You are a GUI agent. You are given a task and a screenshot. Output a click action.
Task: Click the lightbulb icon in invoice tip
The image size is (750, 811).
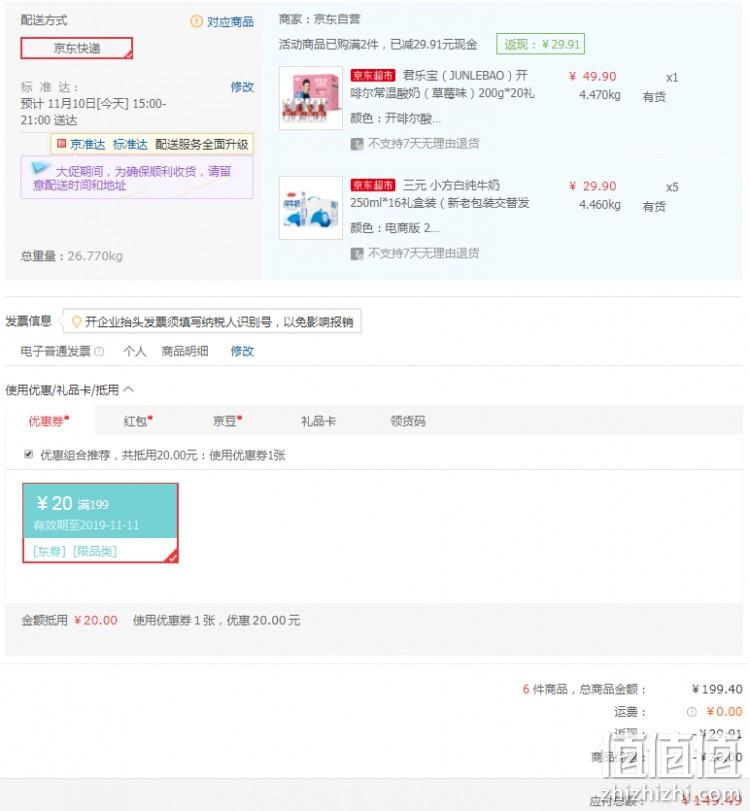[x=76, y=322]
